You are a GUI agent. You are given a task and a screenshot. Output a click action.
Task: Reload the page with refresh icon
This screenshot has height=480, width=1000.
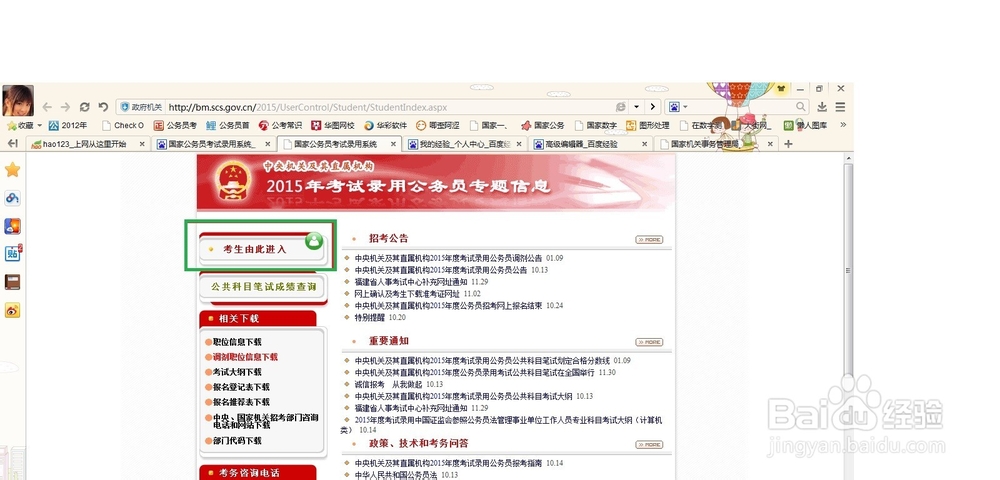pyautogui.click(x=84, y=107)
